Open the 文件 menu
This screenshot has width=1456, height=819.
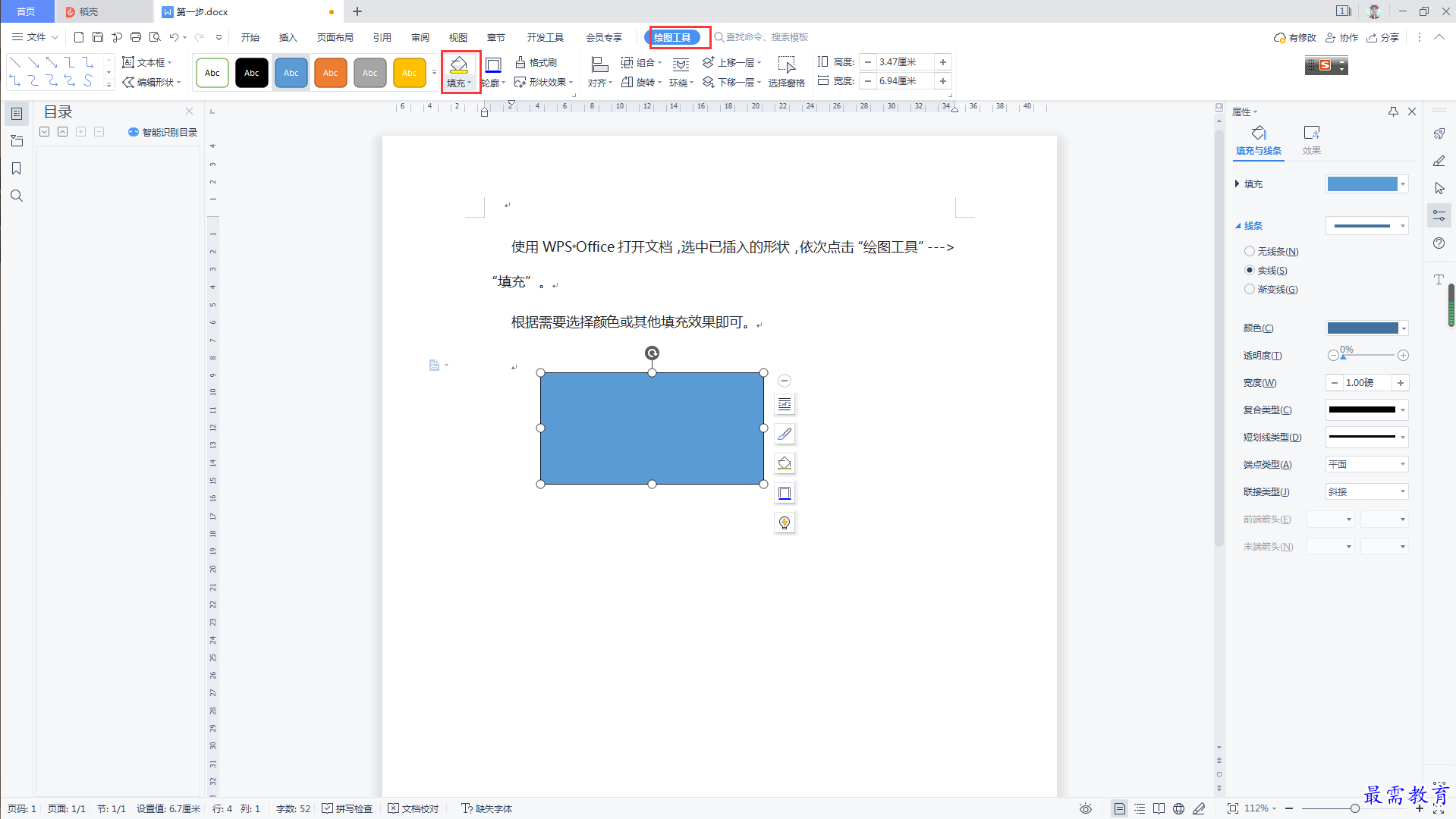click(x=35, y=37)
